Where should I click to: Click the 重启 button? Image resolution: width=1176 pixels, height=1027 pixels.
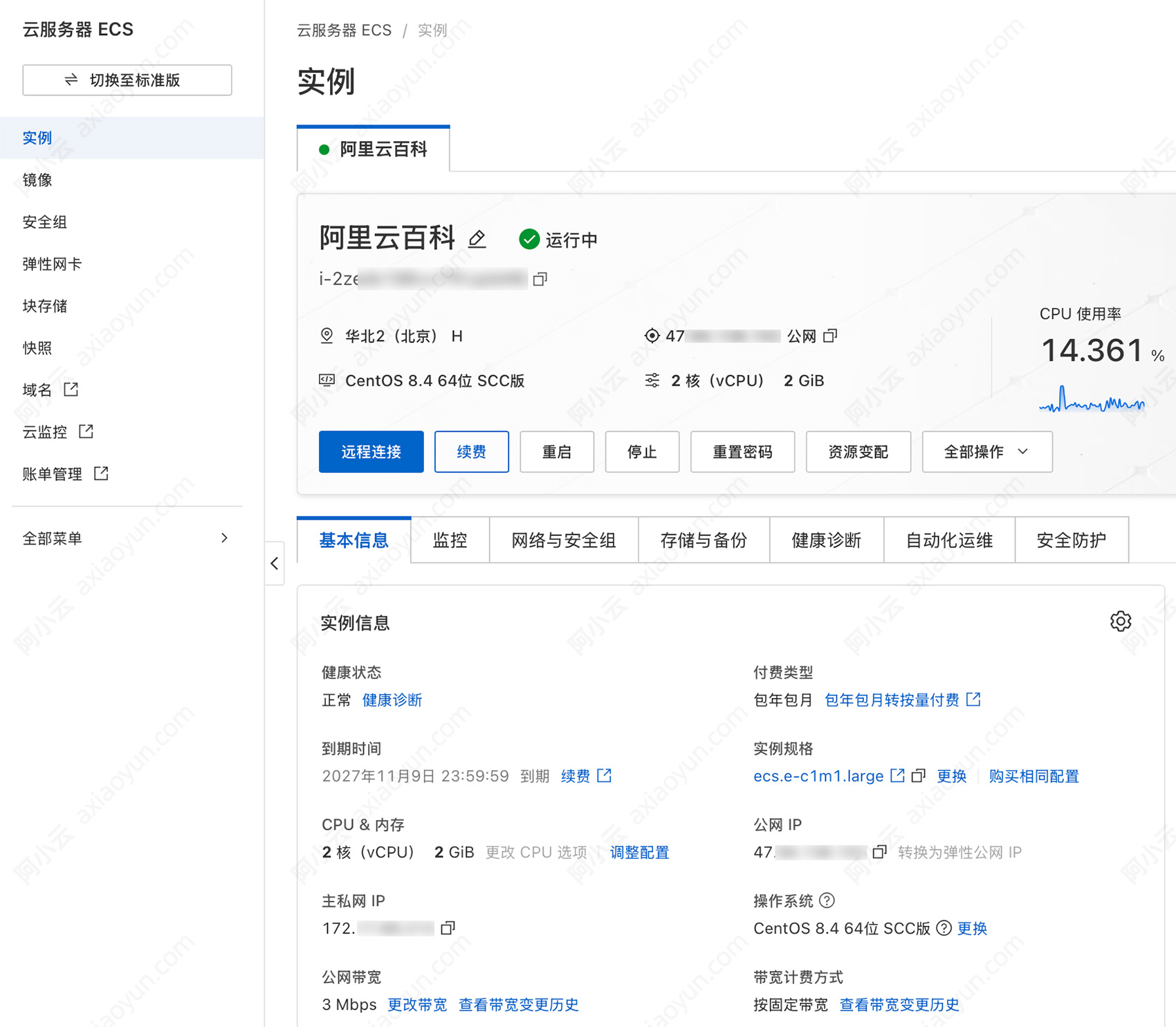click(x=557, y=452)
